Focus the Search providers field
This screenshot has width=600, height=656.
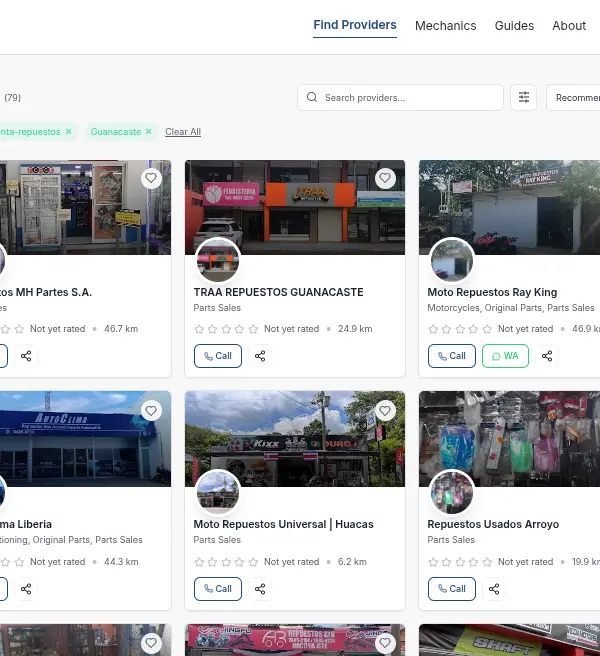point(400,97)
